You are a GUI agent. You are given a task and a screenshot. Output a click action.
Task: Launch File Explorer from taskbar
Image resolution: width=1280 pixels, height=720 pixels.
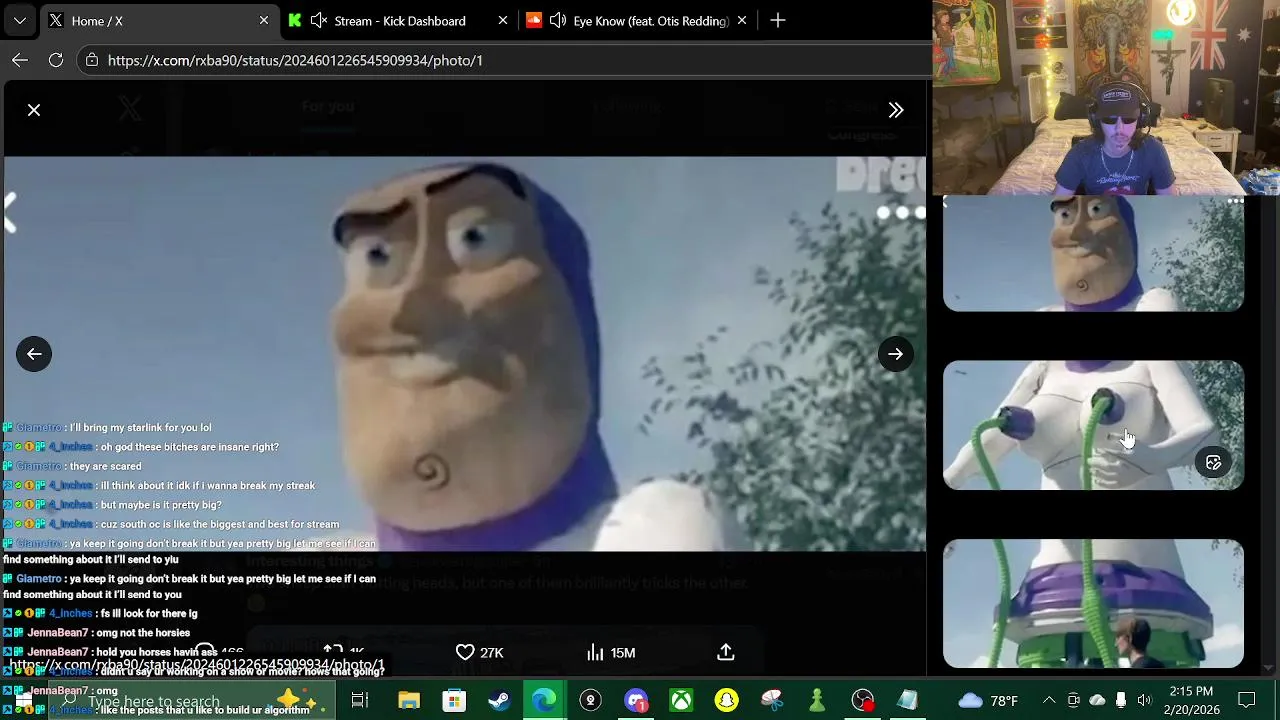tap(408, 701)
